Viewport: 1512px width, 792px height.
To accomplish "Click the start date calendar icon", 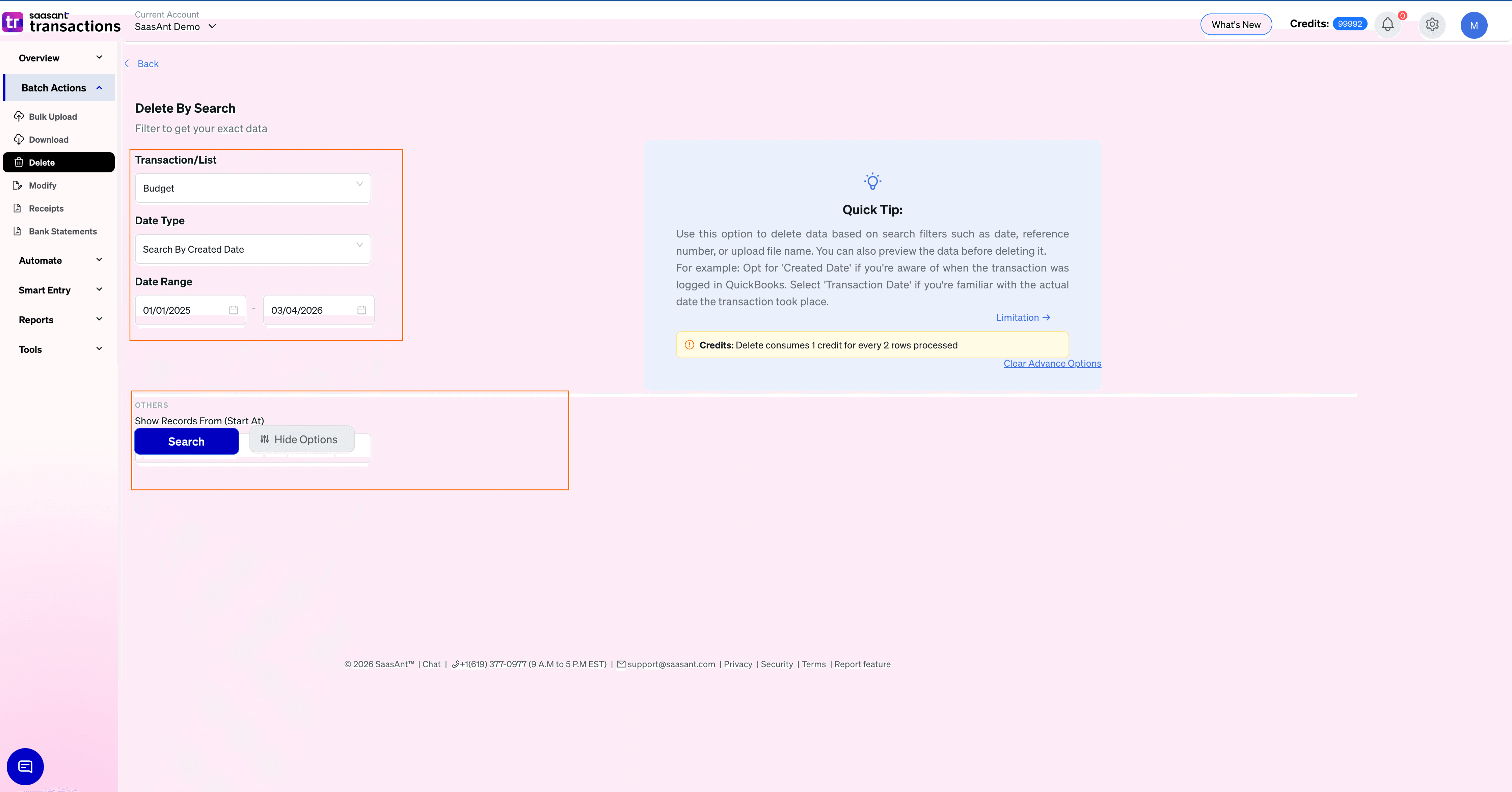I will pyautogui.click(x=234, y=310).
